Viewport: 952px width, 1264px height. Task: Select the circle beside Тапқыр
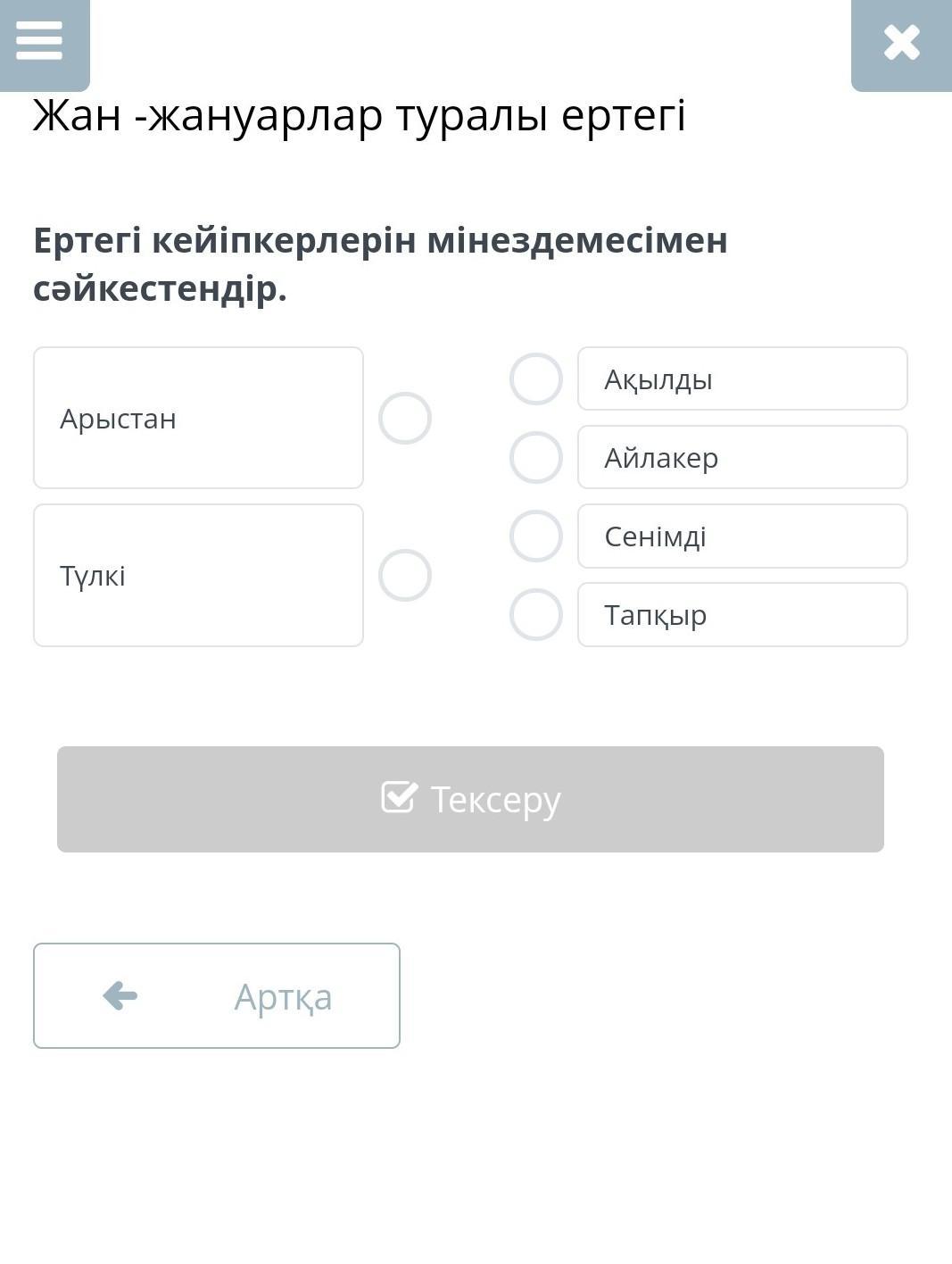535,615
